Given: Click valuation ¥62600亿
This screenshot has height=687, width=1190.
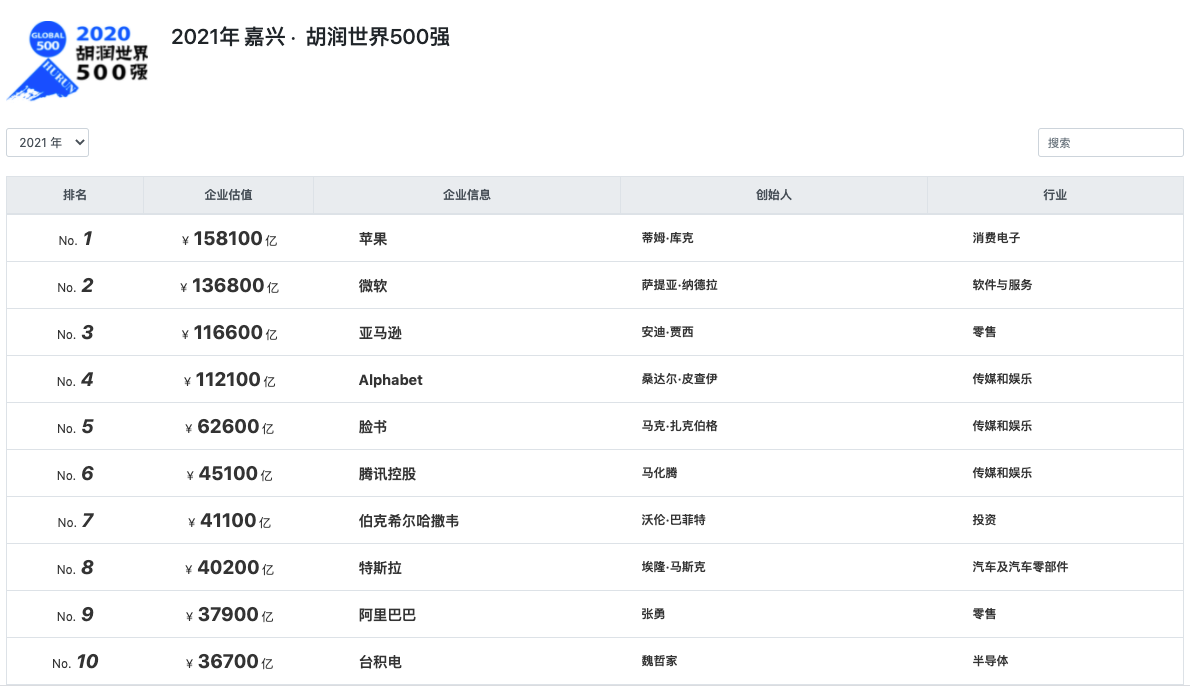Looking at the screenshot, I should coord(229,427).
